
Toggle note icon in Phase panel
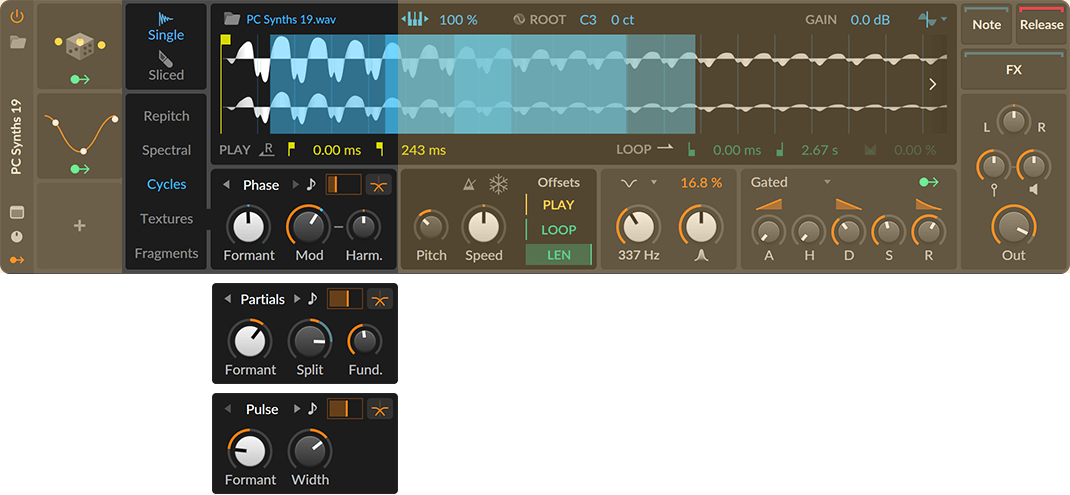(x=311, y=184)
